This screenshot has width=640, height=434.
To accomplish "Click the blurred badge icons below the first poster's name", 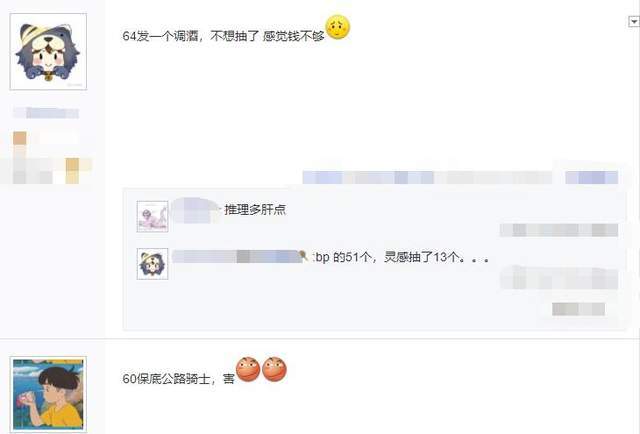I will (46, 158).
